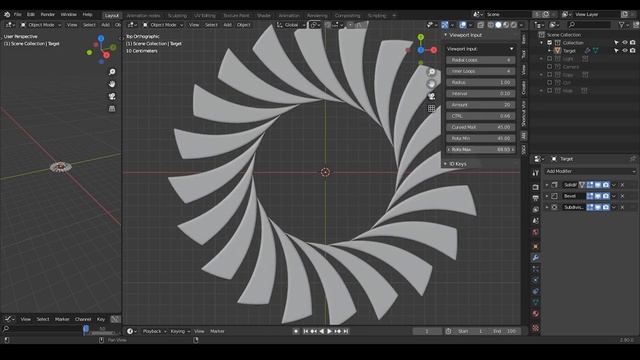Open Global transform orientation dropdown
Viewport: 640px width, 360px height.
click(x=291, y=25)
